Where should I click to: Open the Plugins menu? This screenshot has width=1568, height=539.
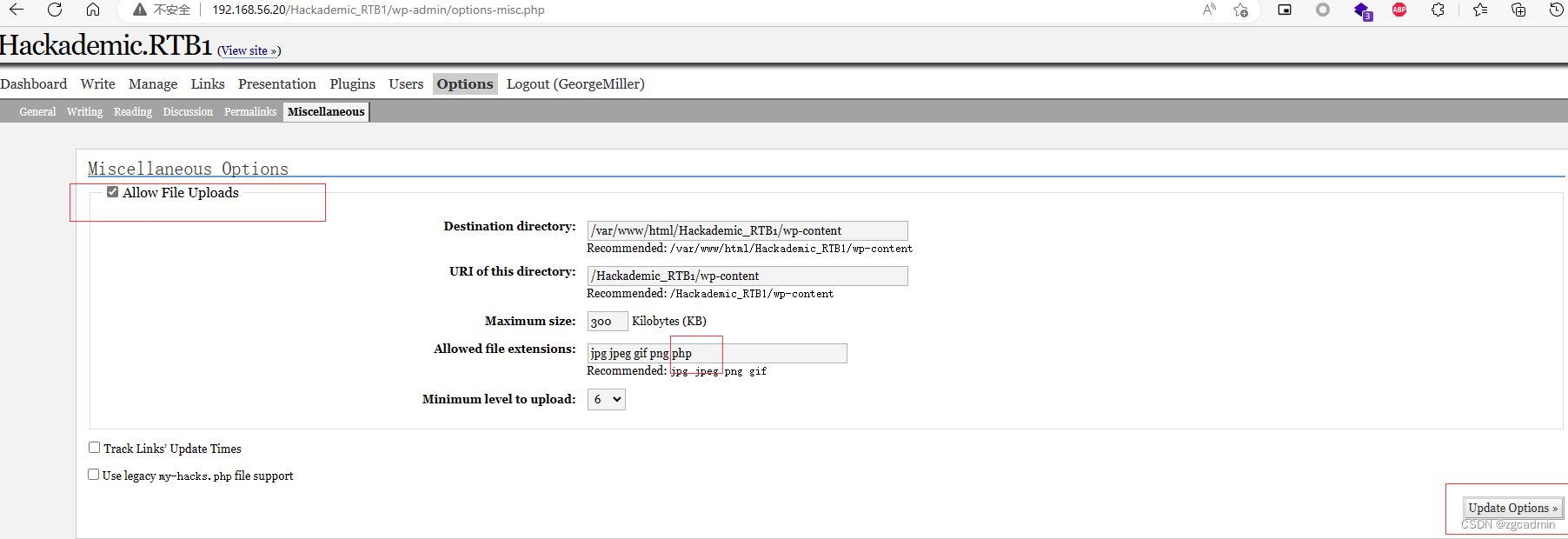click(352, 83)
